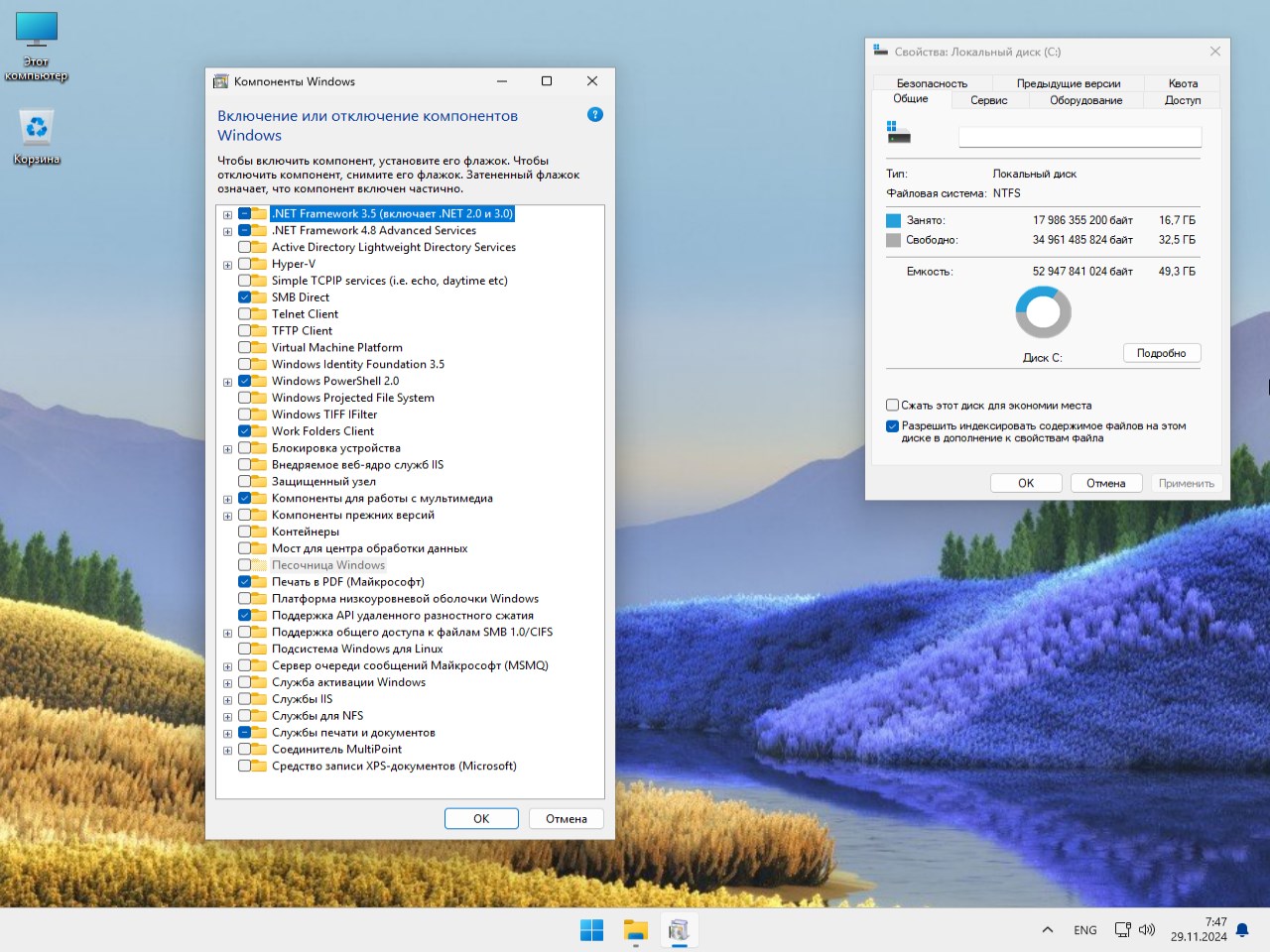Open the network tray icon
This screenshot has width=1270, height=952.
1122,930
